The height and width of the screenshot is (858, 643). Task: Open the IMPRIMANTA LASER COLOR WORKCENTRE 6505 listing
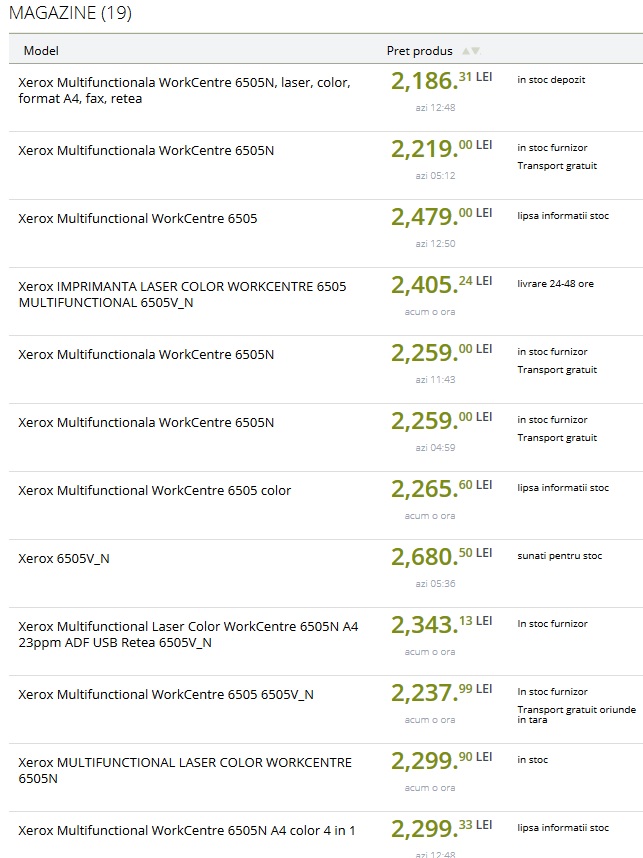point(182,294)
